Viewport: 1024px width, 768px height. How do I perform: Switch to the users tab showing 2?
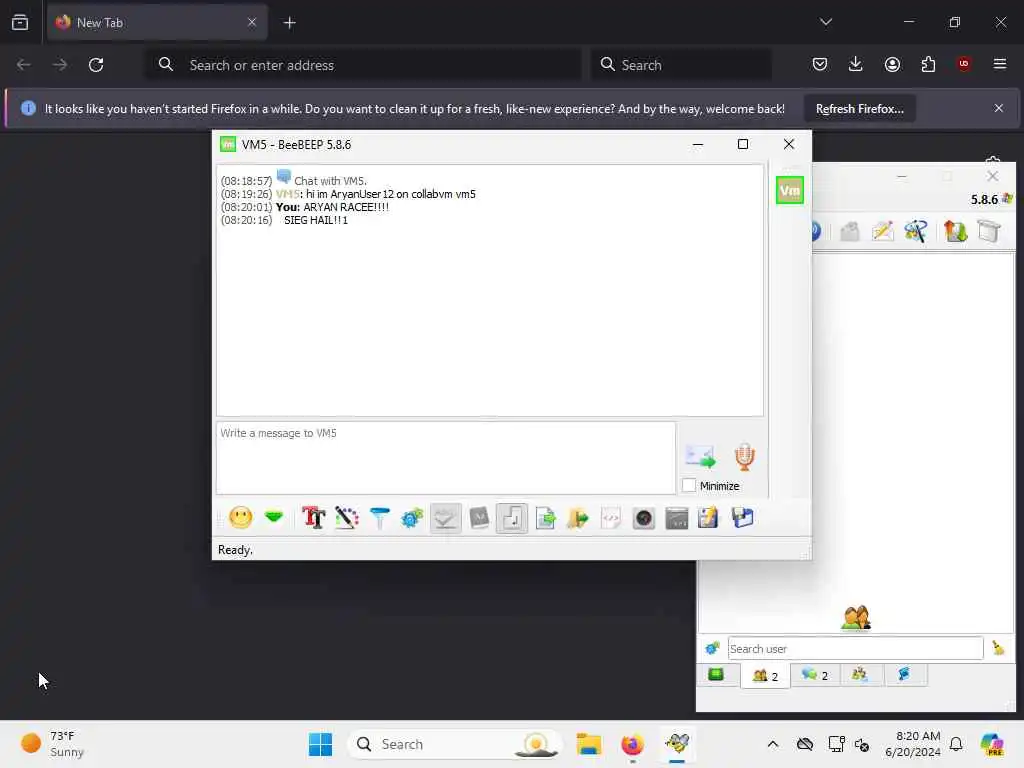click(765, 675)
